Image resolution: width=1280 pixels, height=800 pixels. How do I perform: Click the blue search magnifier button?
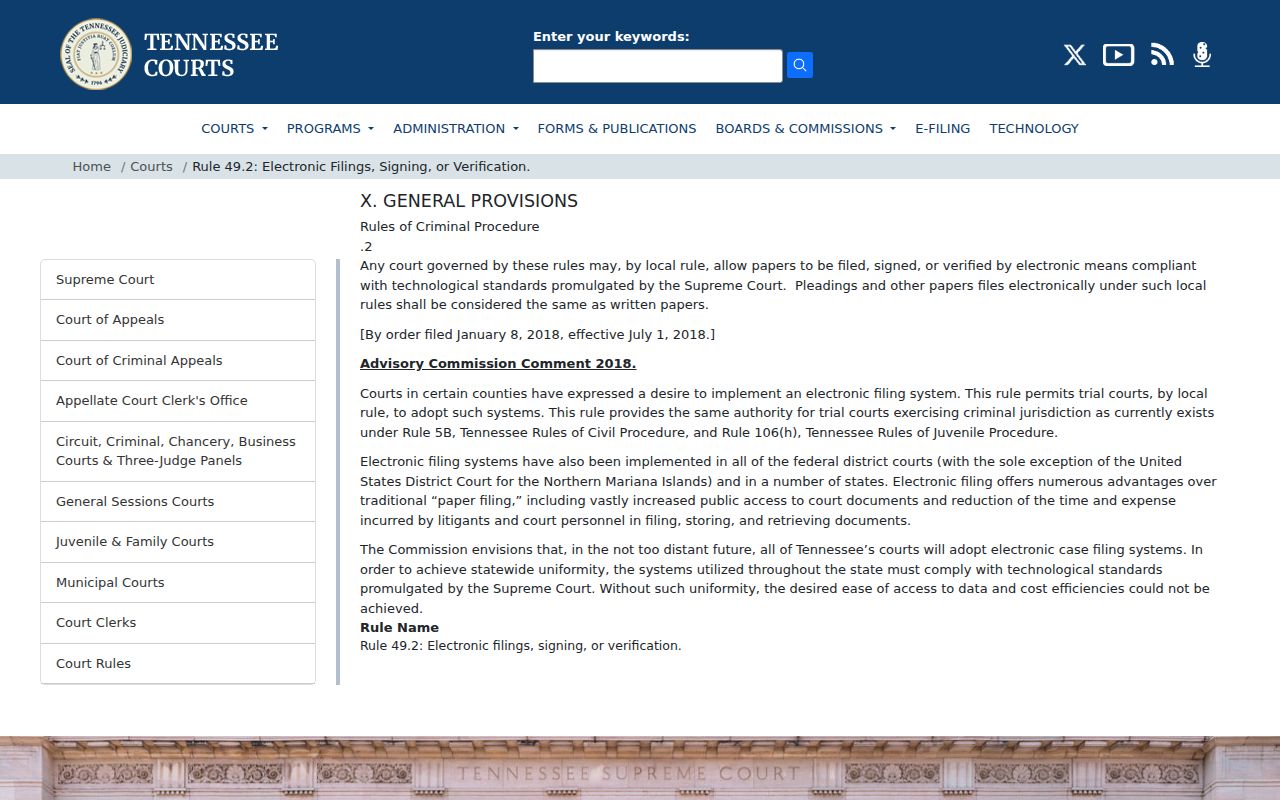(x=800, y=65)
